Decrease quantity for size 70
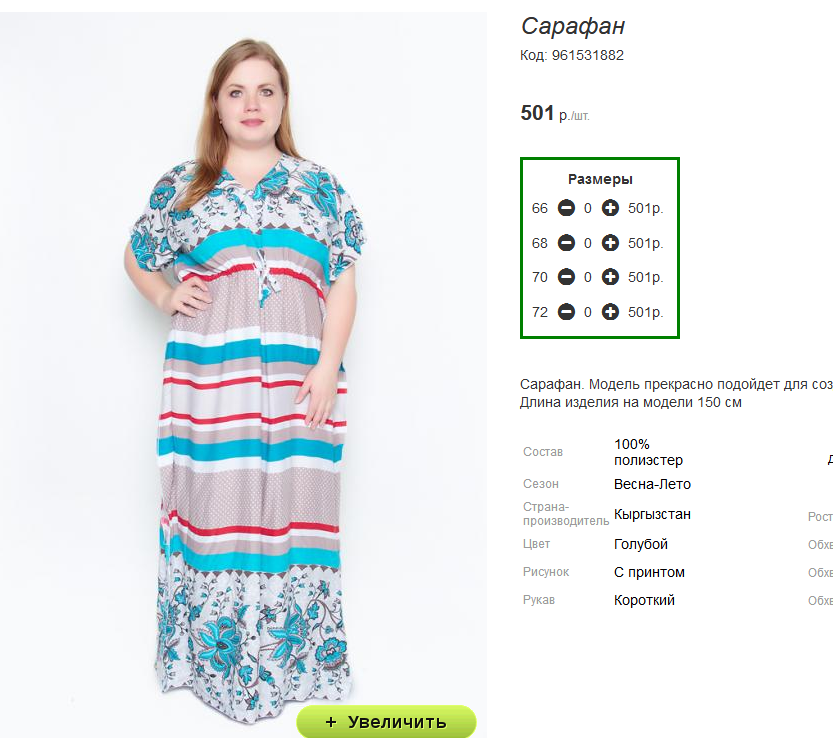This screenshot has height=738, width=833. [x=566, y=277]
